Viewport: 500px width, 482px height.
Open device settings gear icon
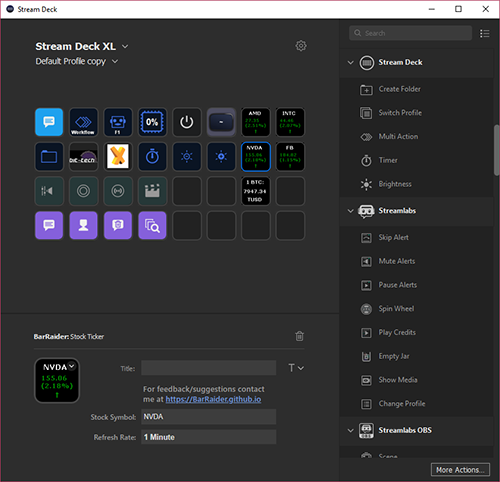click(301, 46)
